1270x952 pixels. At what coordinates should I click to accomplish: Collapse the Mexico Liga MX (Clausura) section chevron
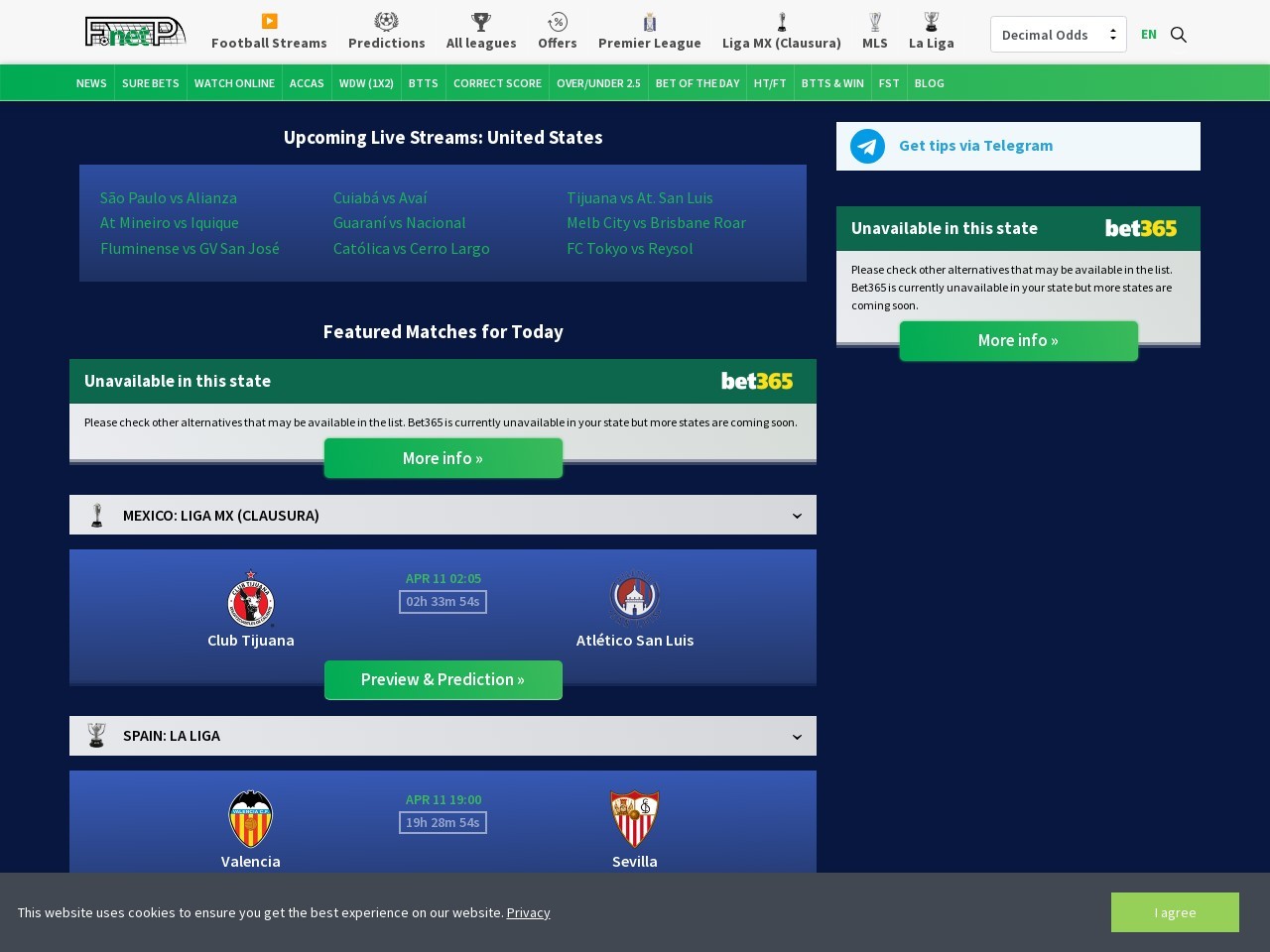(797, 516)
